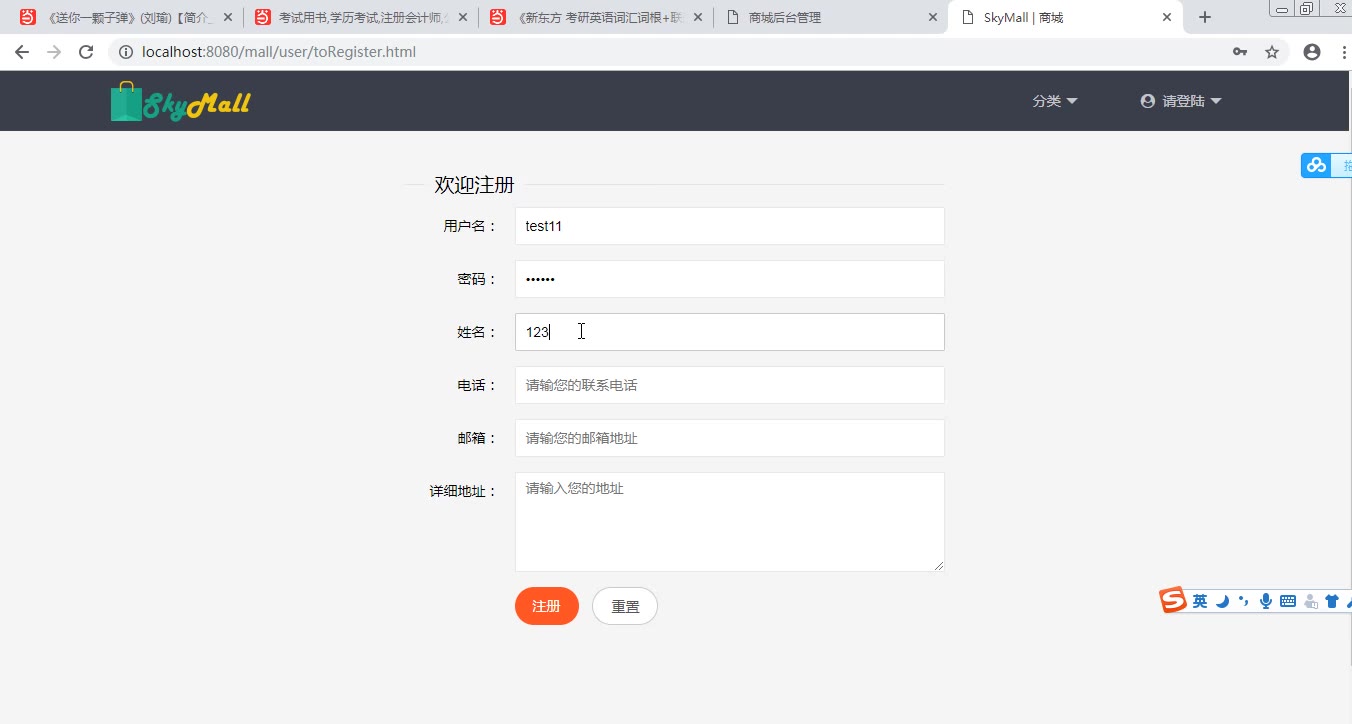Click the 详细地址 address textarea
The width and height of the screenshot is (1352, 724).
(x=730, y=522)
